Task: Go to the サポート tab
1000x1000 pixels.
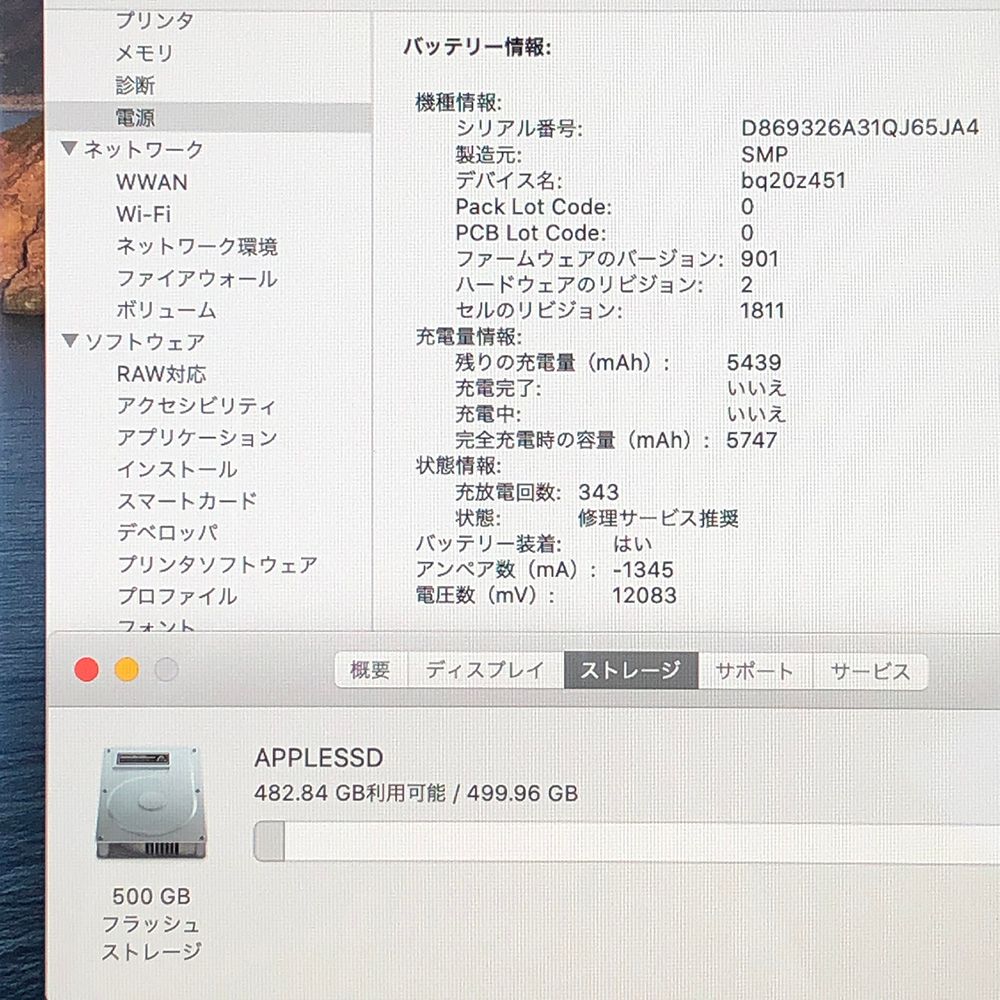Action: (x=755, y=671)
